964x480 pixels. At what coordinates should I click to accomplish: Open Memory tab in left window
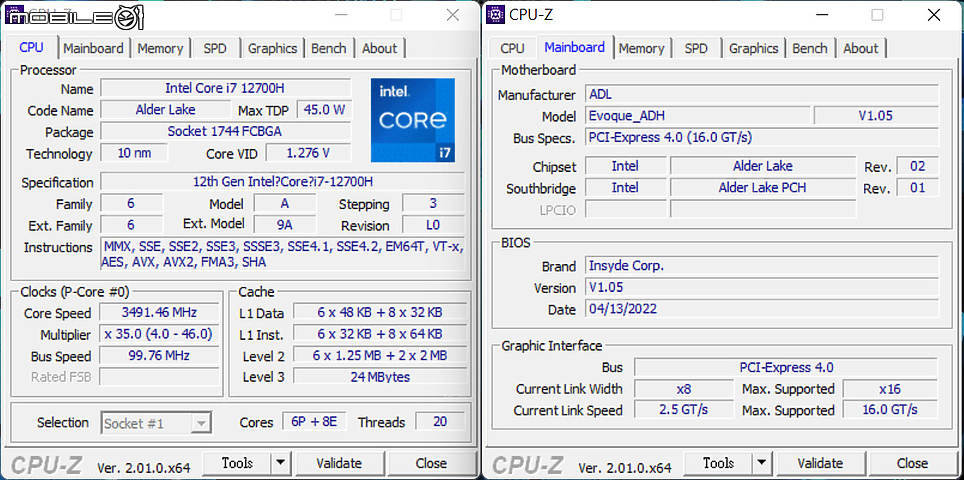tap(160, 48)
